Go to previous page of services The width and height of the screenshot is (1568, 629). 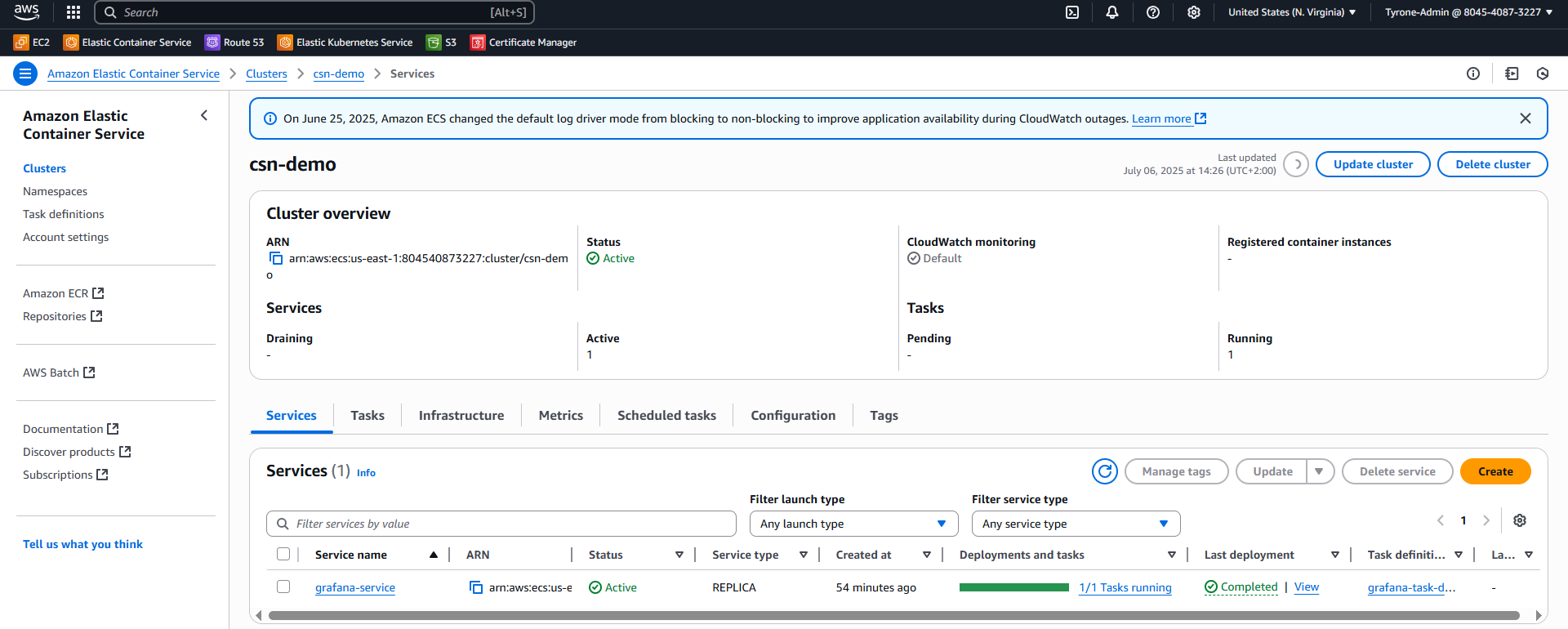coord(1441,520)
